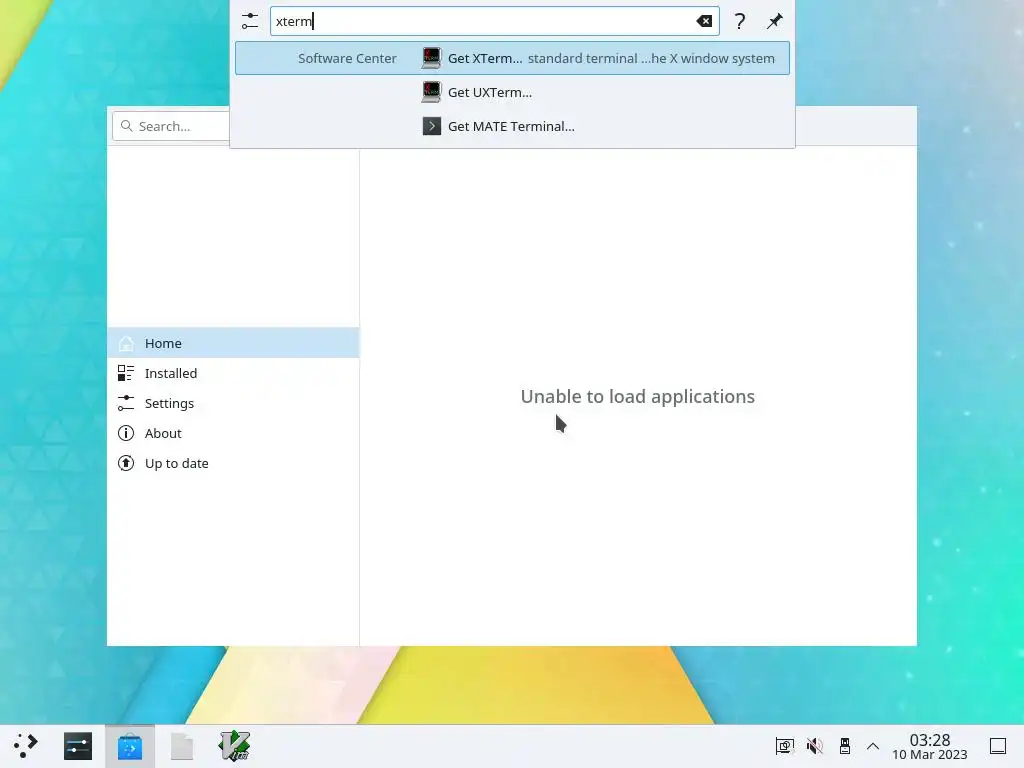The image size is (1024, 768).
Task: Click Unable to load applications message
Action: click(637, 396)
